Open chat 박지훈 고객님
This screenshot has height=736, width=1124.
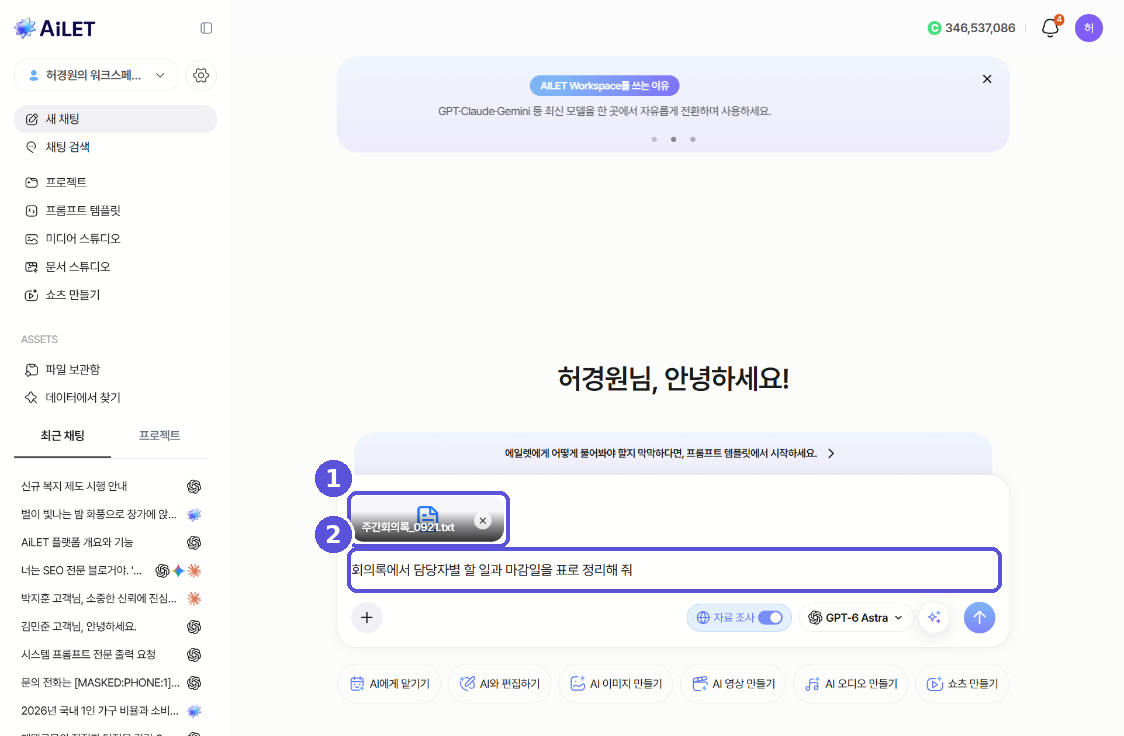point(111,598)
